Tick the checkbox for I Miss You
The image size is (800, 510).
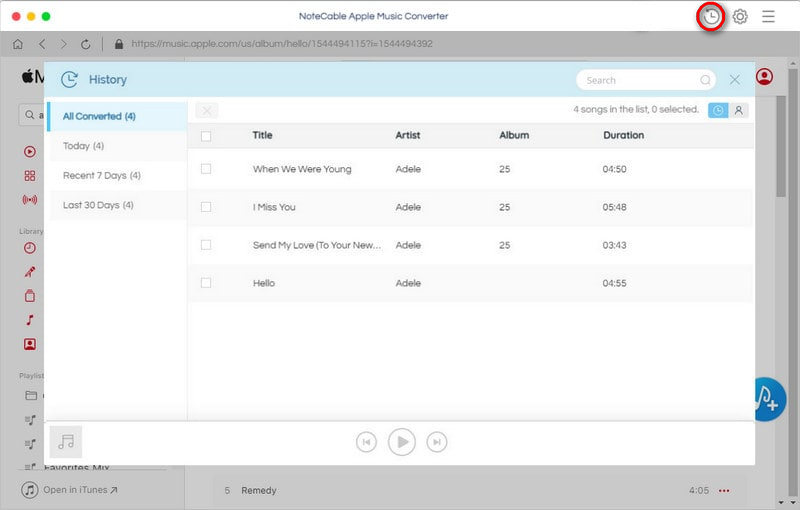206,207
